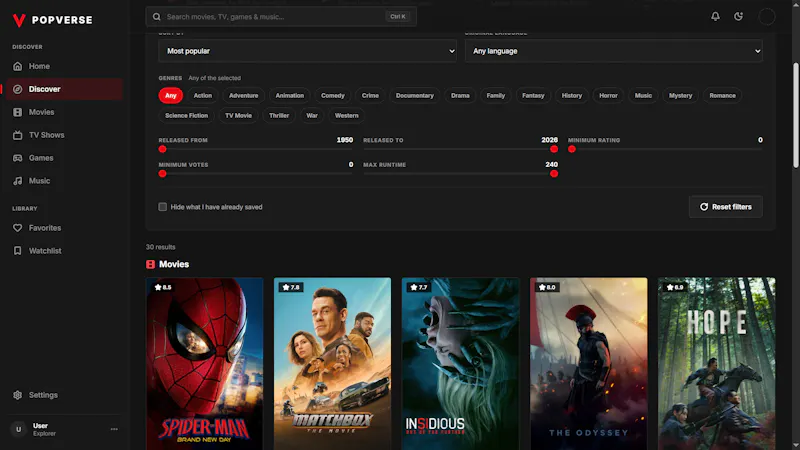Click the 6.9 star rating badge on Hope

[x=674, y=287]
